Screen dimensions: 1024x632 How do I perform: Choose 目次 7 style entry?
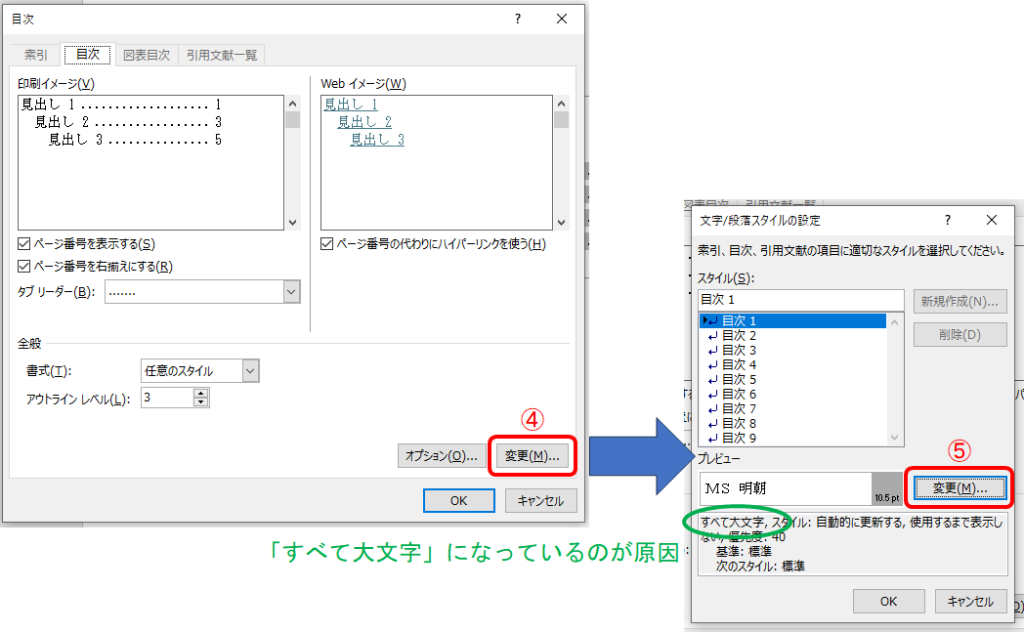coord(738,409)
